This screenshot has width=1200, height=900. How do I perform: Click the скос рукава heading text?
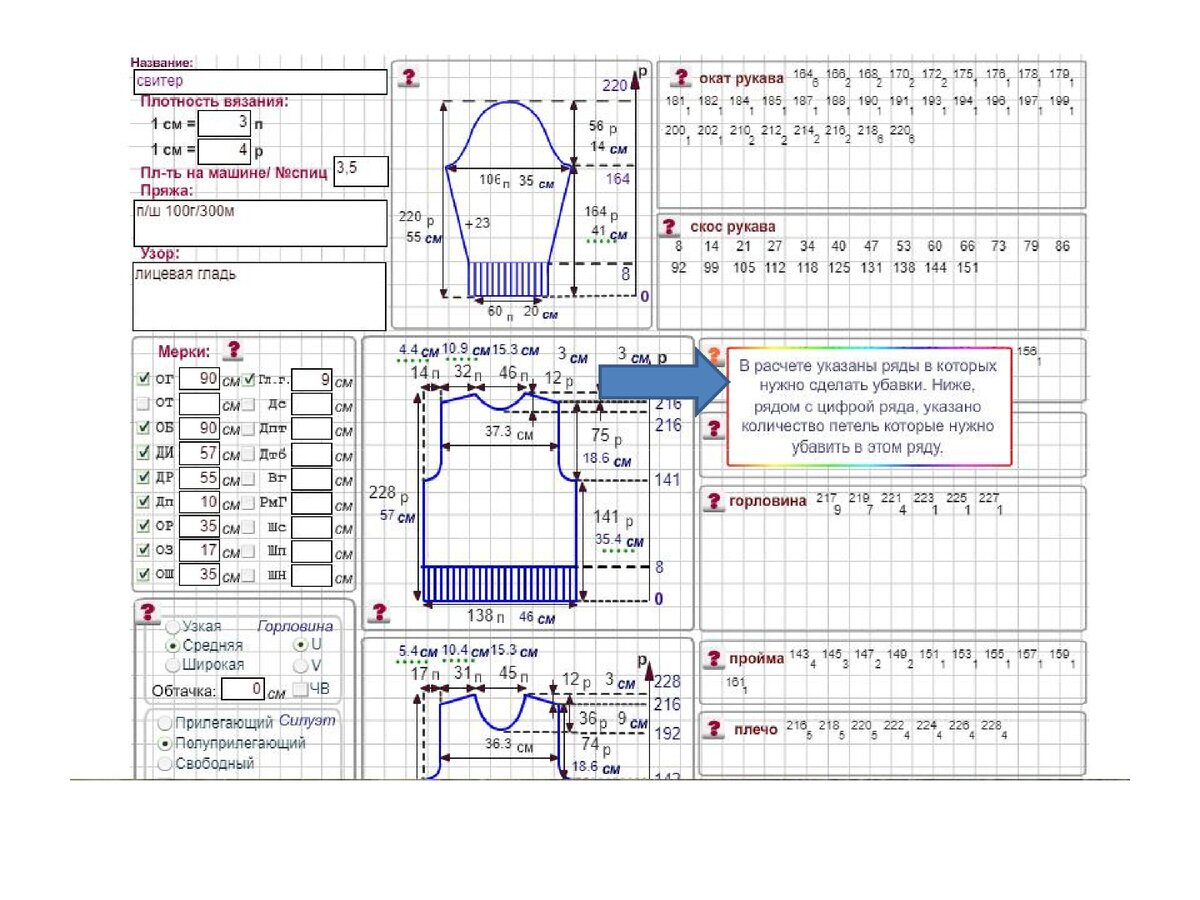click(x=732, y=227)
